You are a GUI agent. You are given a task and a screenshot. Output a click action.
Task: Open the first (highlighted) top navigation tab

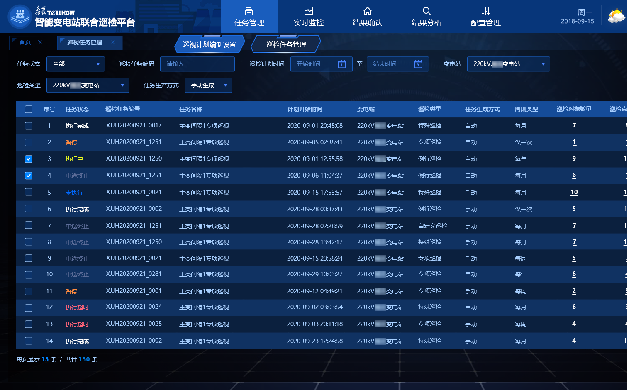(249, 16)
